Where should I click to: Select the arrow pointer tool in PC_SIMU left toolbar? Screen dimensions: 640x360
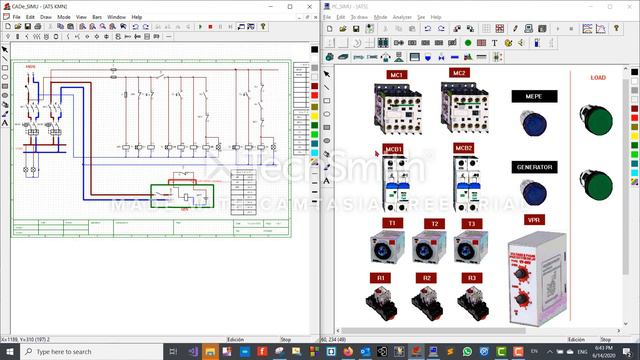(x=327, y=74)
